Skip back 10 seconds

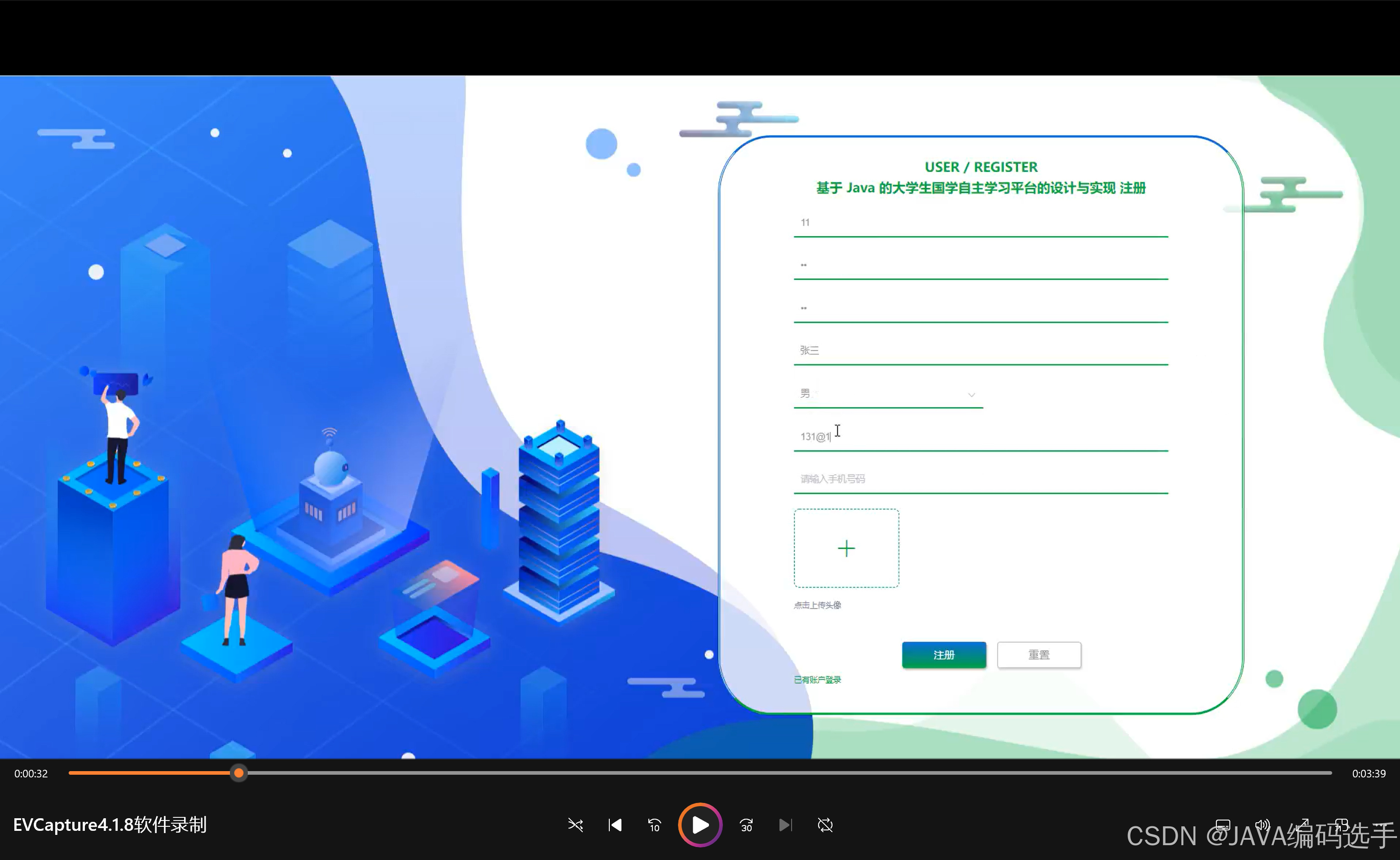(655, 825)
